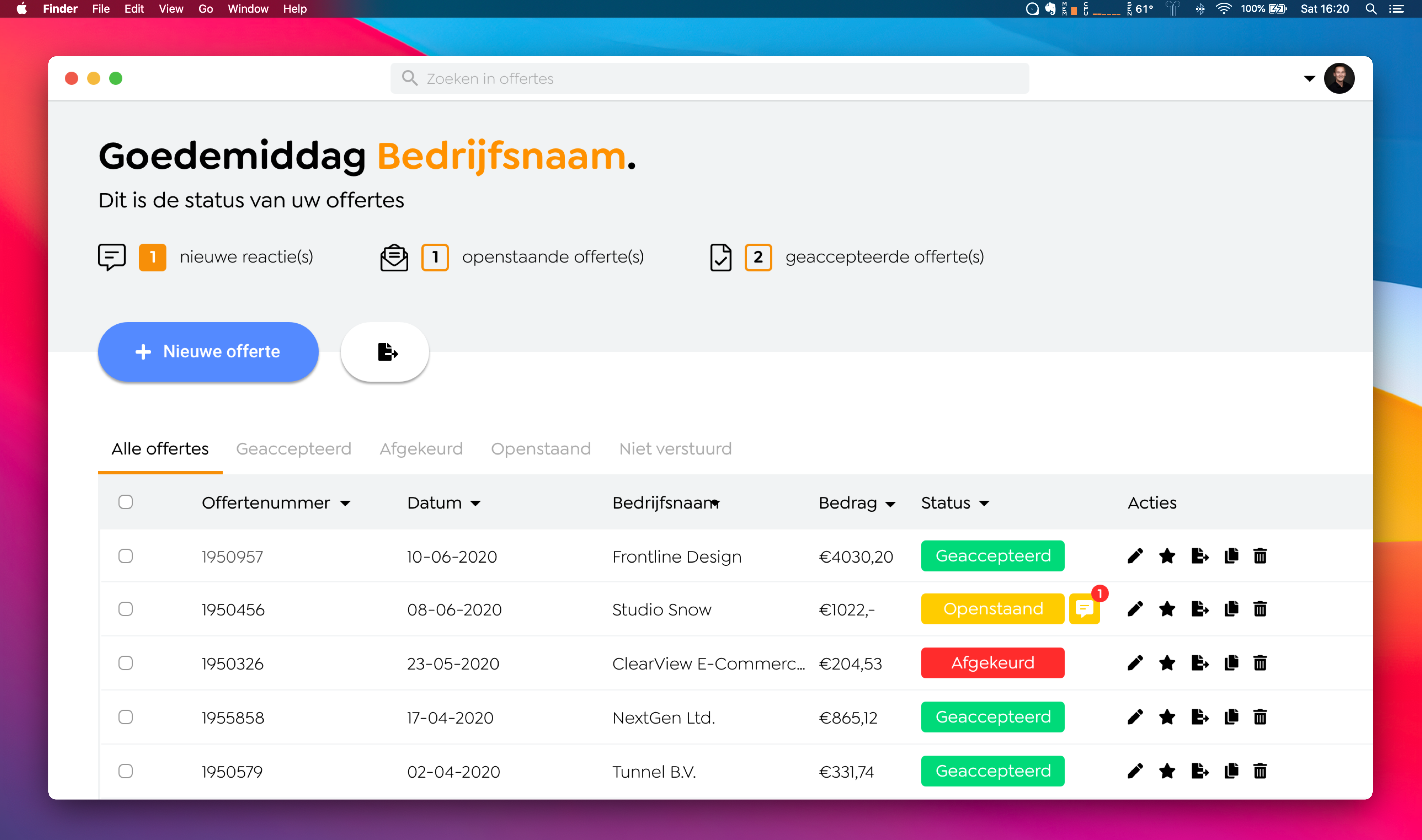Edit the Tunnel B.V. offerte
Viewport: 1422px width, 840px height.
click(x=1135, y=771)
